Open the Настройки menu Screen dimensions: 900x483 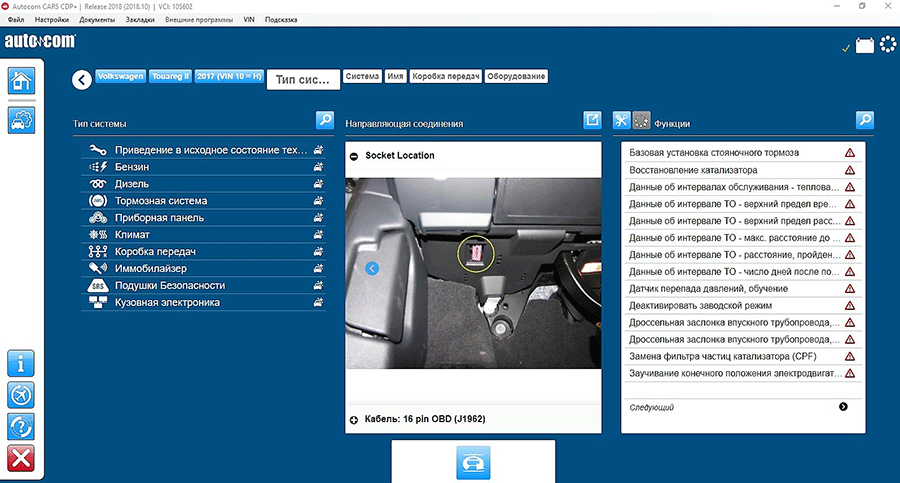(52, 20)
